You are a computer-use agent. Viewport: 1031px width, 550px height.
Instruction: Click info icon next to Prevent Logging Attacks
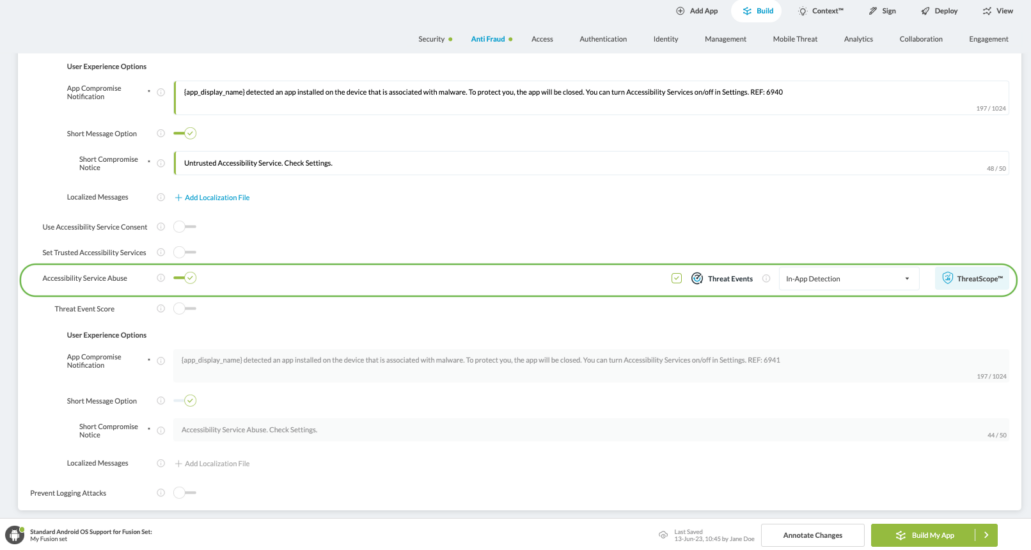pos(160,493)
